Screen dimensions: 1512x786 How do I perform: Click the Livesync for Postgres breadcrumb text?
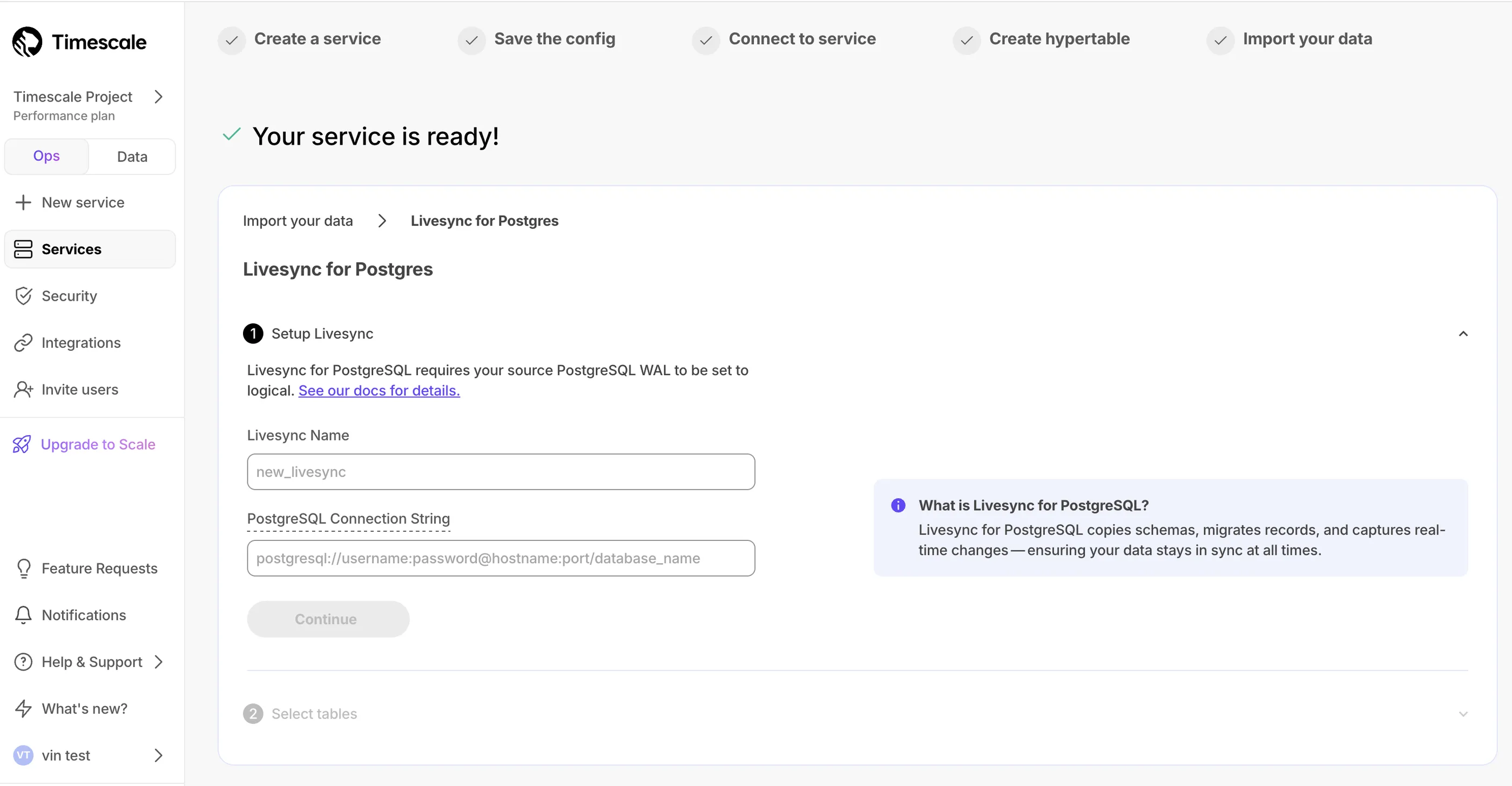pos(484,221)
